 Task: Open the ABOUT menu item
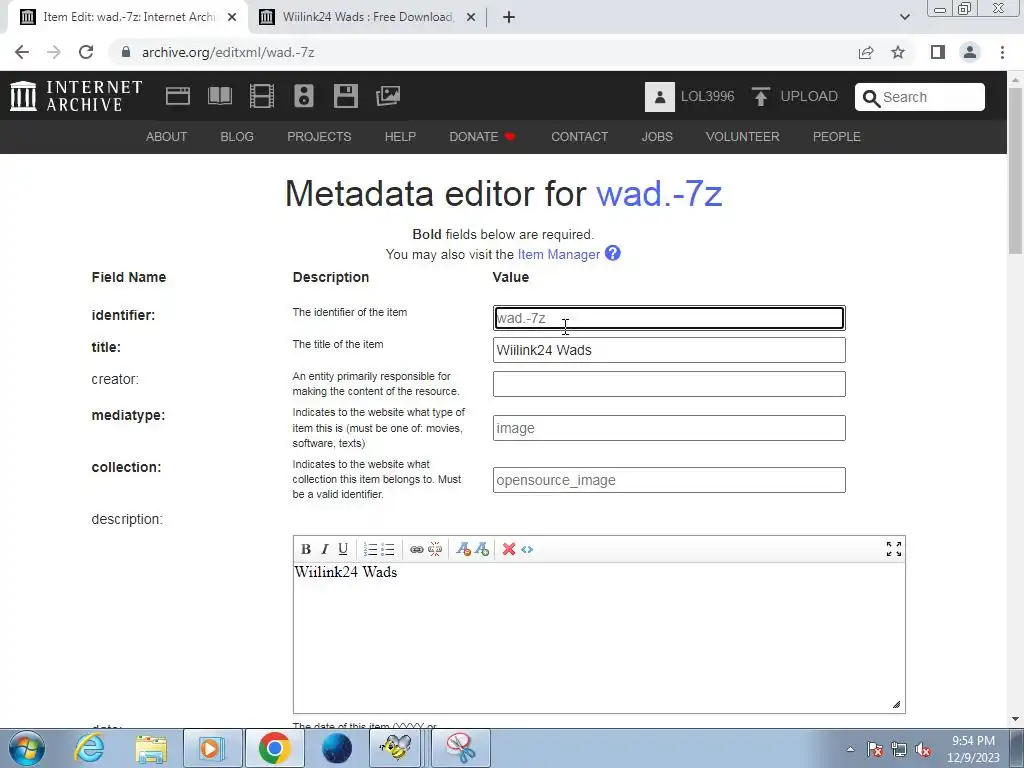(x=167, y=136)
